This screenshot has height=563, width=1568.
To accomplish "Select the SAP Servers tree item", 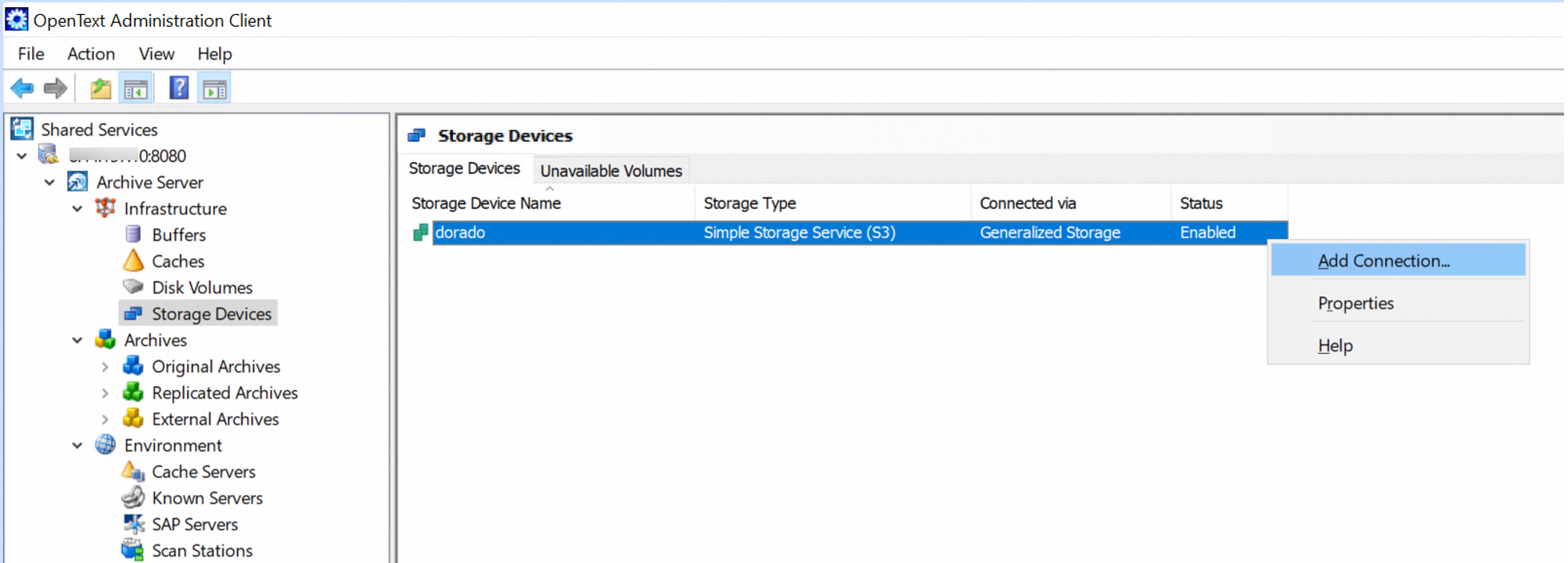I will click(x=195, y=524).
